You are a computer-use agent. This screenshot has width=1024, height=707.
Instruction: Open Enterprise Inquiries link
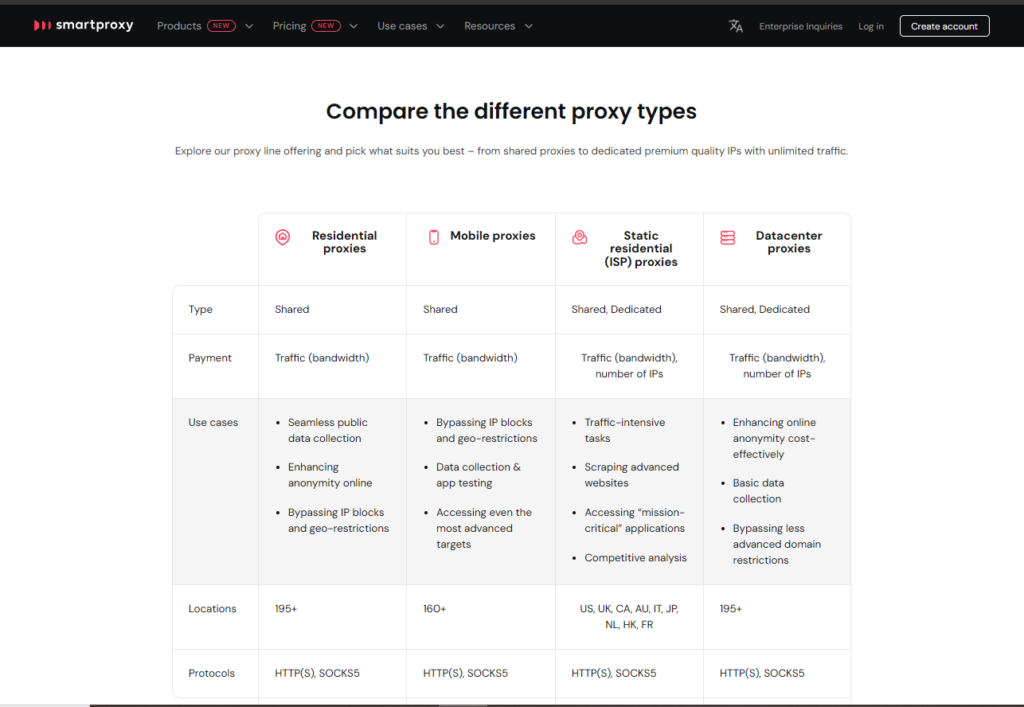(x=801, y=26)
